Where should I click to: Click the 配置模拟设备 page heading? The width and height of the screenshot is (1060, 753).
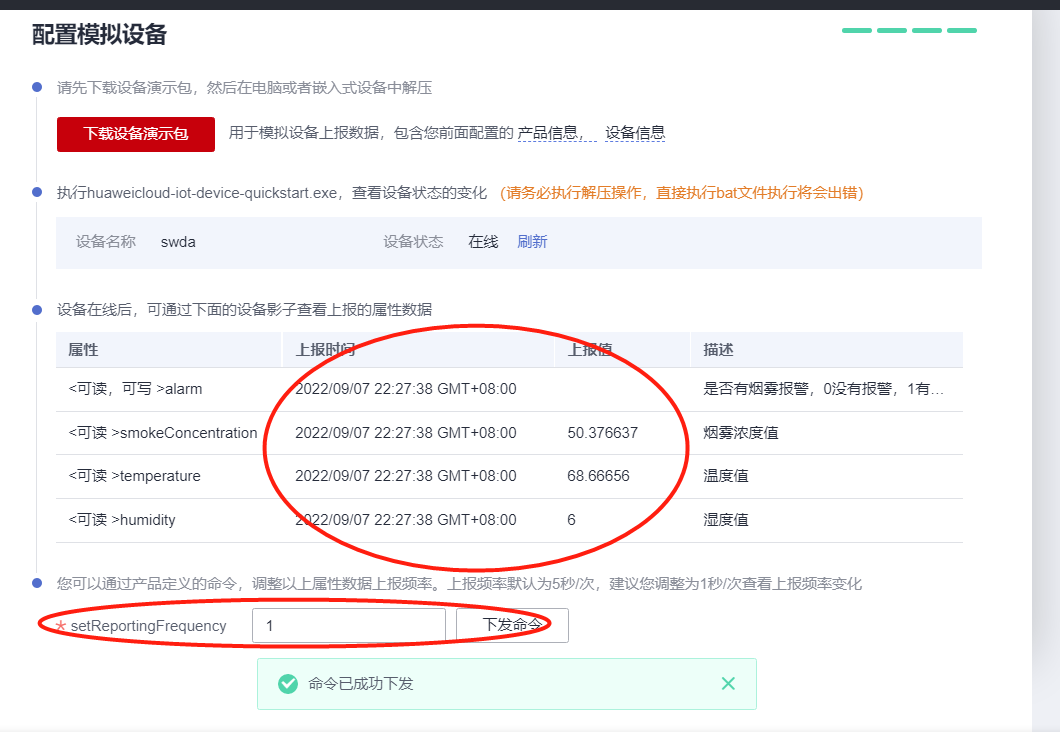pyautogui.click(x=99, y=34)
